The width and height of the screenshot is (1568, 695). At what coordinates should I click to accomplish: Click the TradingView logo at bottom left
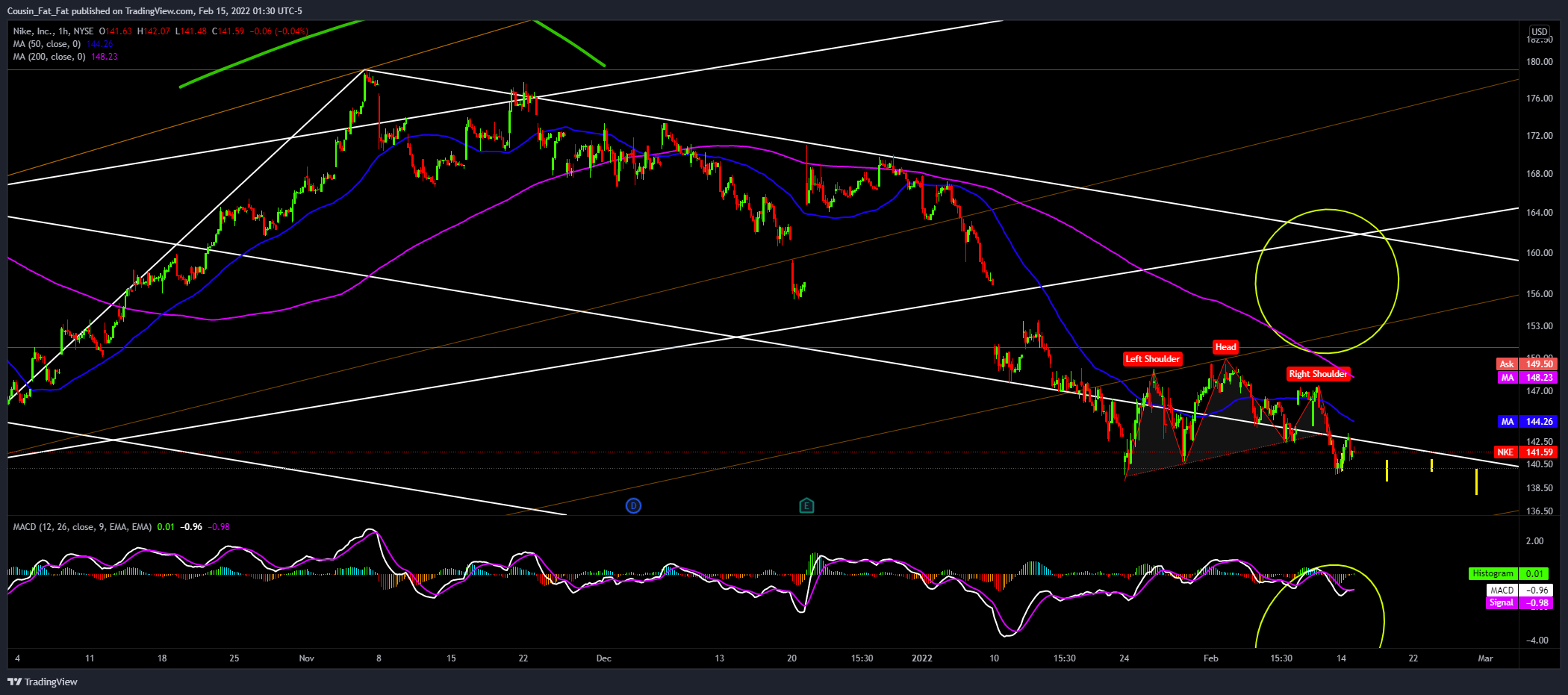pyautogui.click(x=43, y=682)
